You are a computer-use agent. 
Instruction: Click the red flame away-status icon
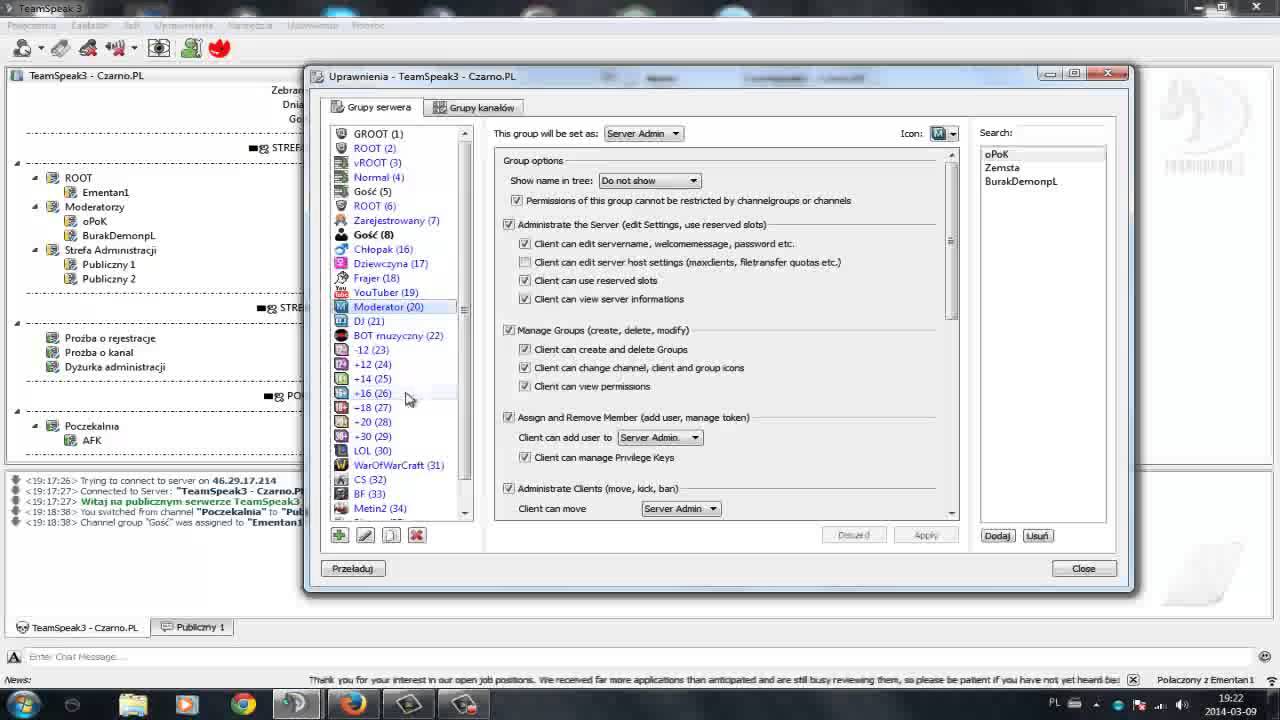(220, 48)
